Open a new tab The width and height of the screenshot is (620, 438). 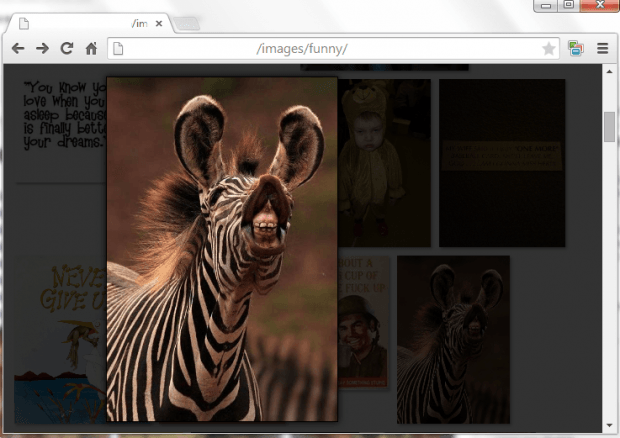188,23
